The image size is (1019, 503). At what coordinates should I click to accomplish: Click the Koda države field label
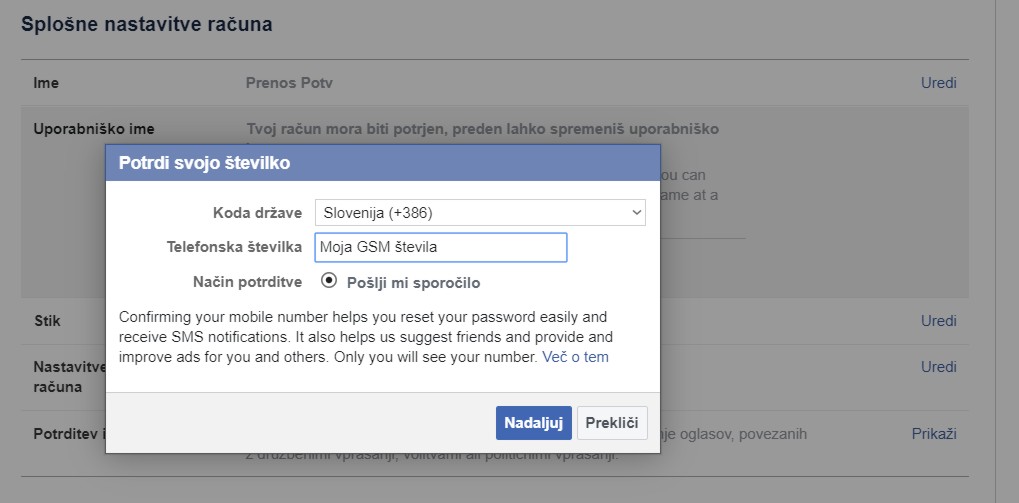257,213
